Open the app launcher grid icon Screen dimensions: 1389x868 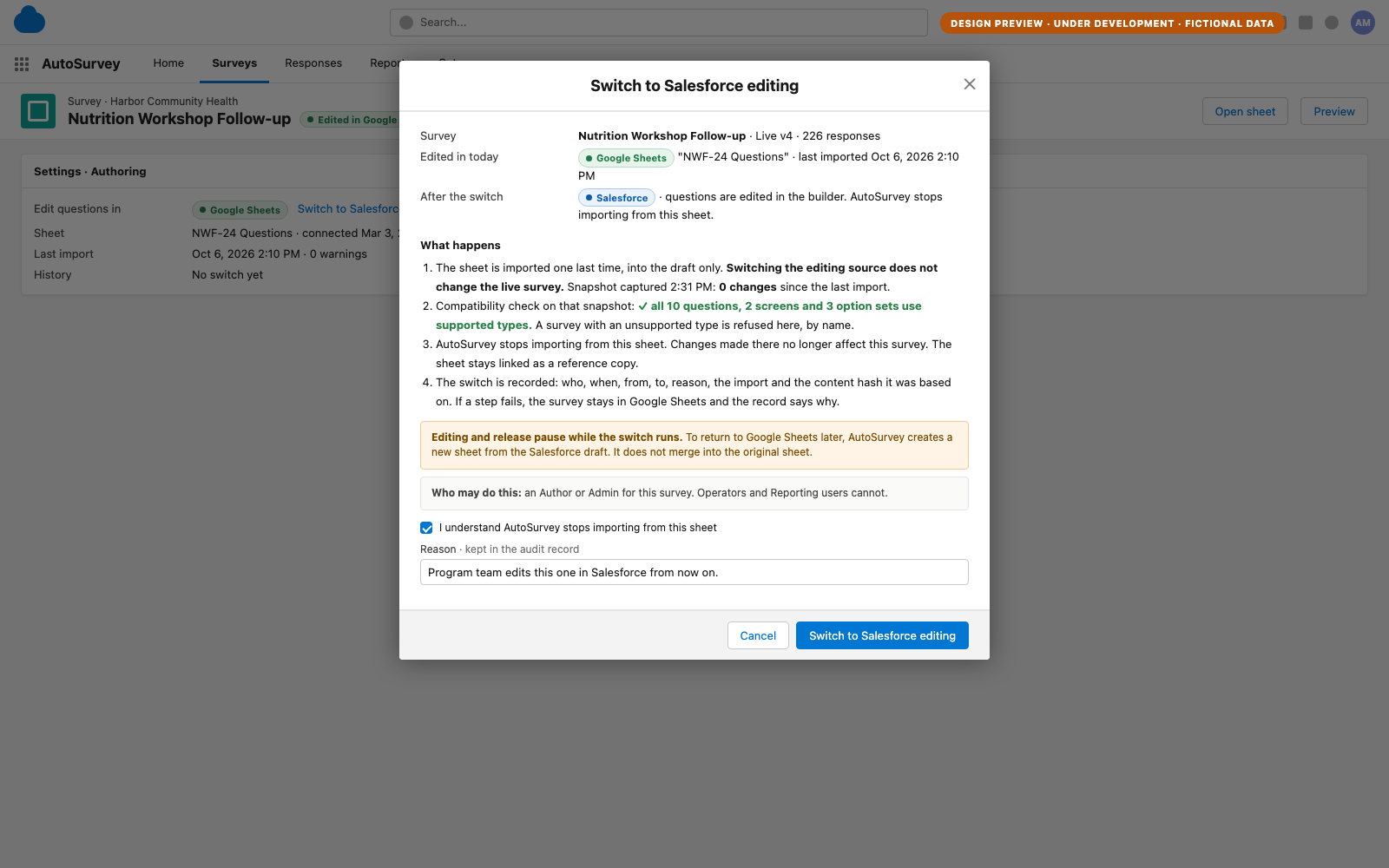pyautogui.click(x=22, y=63)
